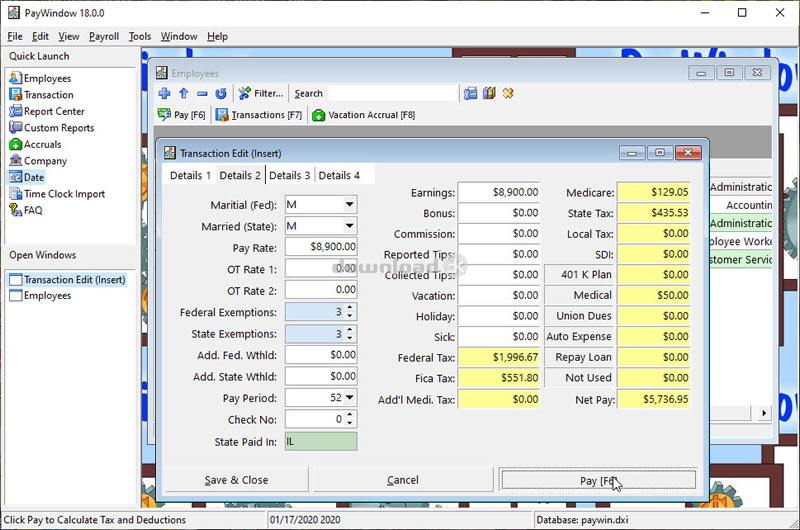Image resolution: width=800 pixels, height=530 pixels.
Task: Open the Payroll menu
Action: click(x=104, y=36)
